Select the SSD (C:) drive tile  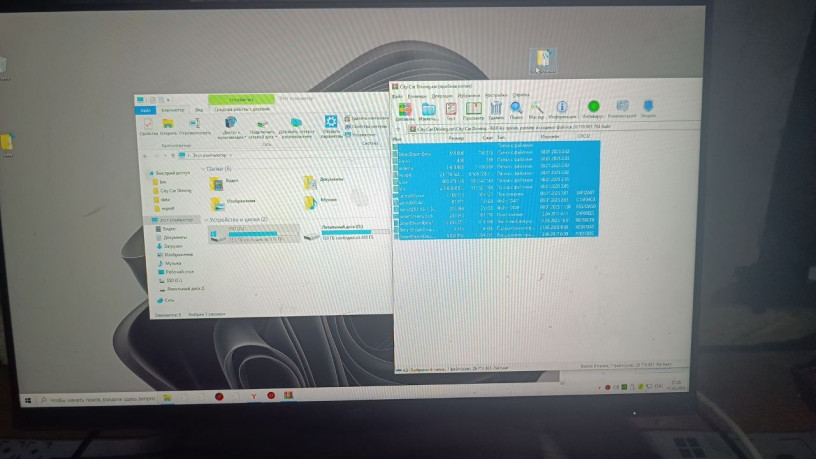click(x=253, y=234)
